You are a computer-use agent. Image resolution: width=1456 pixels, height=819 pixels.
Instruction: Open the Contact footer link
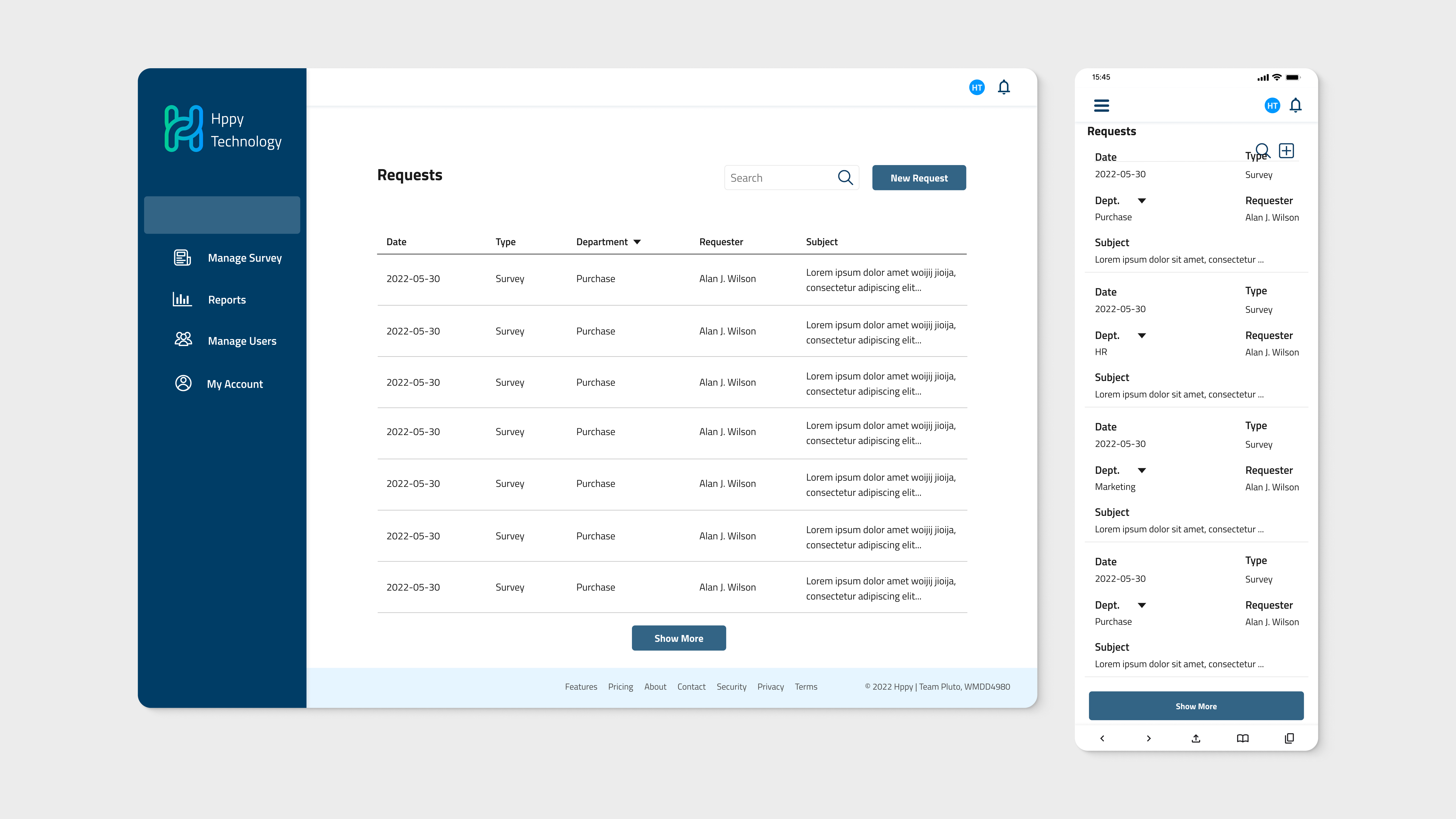click(691, 687)
